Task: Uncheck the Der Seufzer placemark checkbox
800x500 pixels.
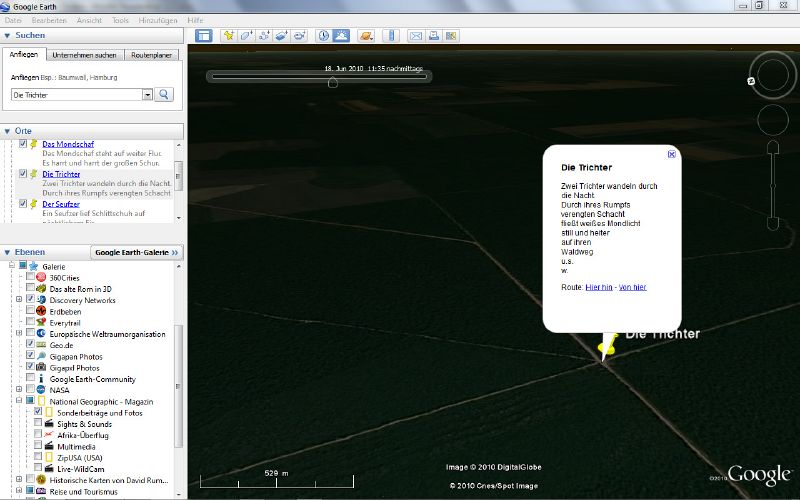Action: click(x=23, y=204)
